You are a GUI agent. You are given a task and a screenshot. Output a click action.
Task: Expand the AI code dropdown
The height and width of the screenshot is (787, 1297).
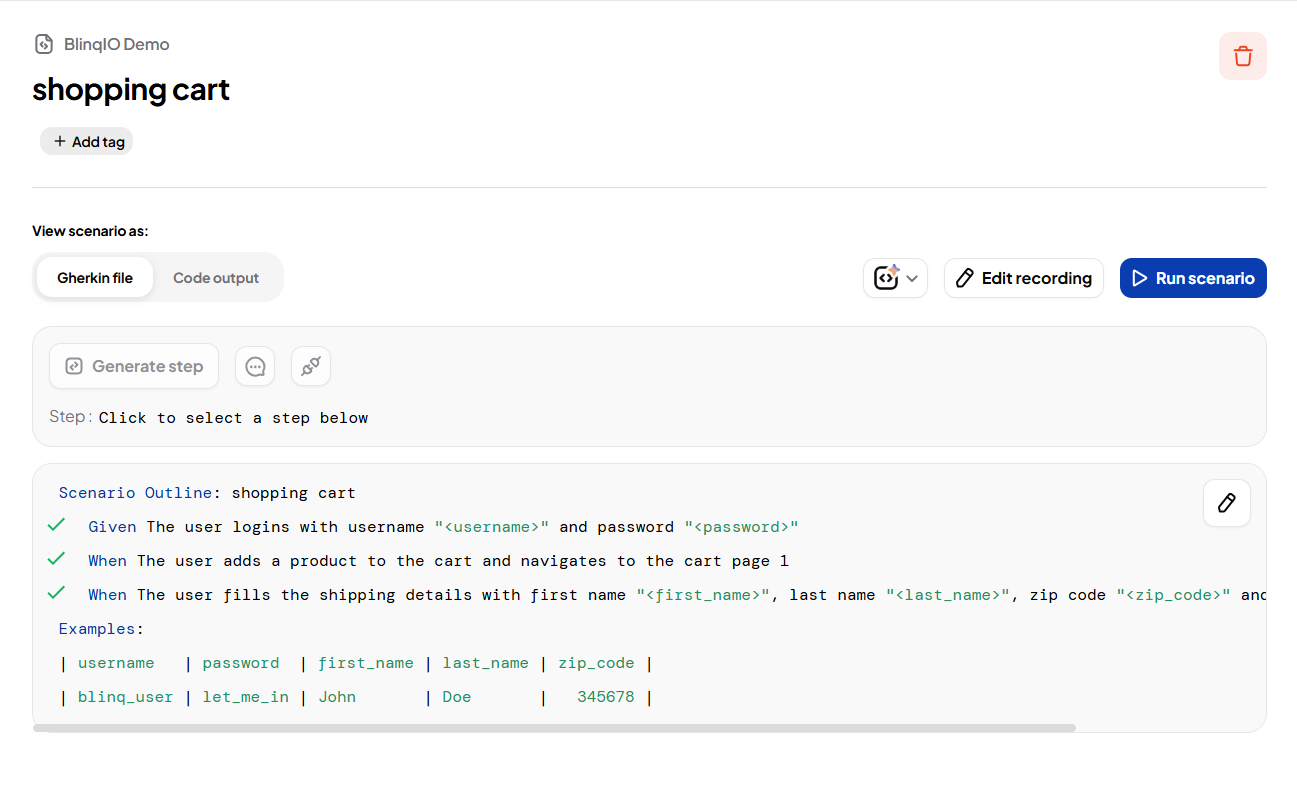tap(895, 278)
